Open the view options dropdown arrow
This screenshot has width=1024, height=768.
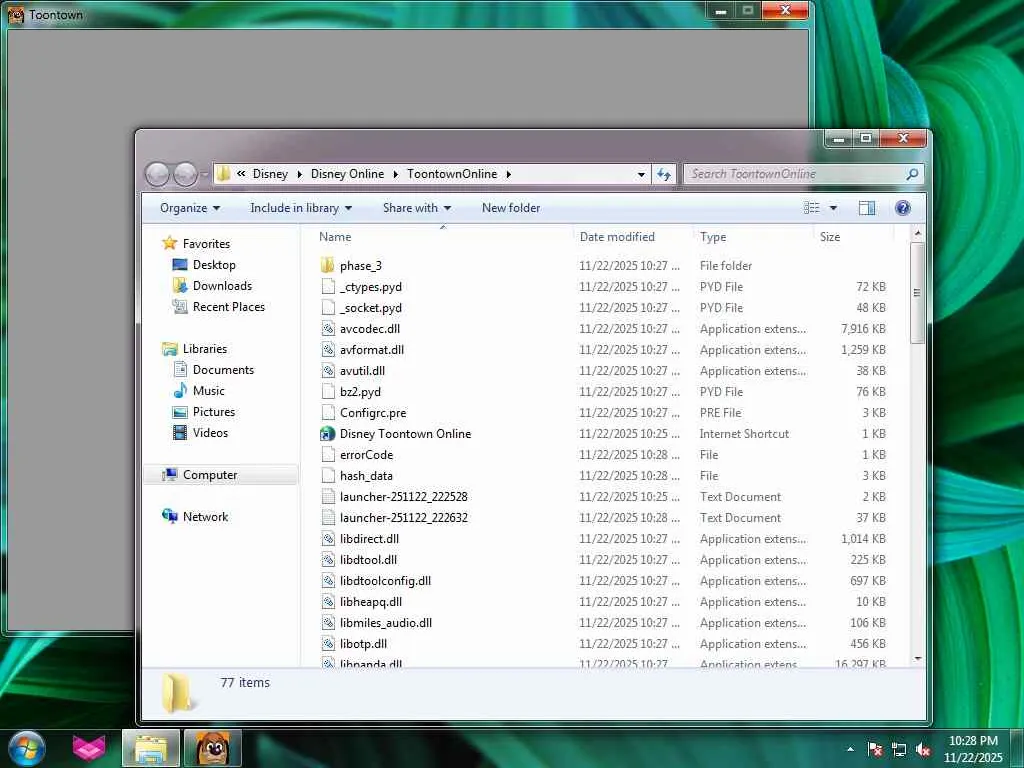pos(833,208)
